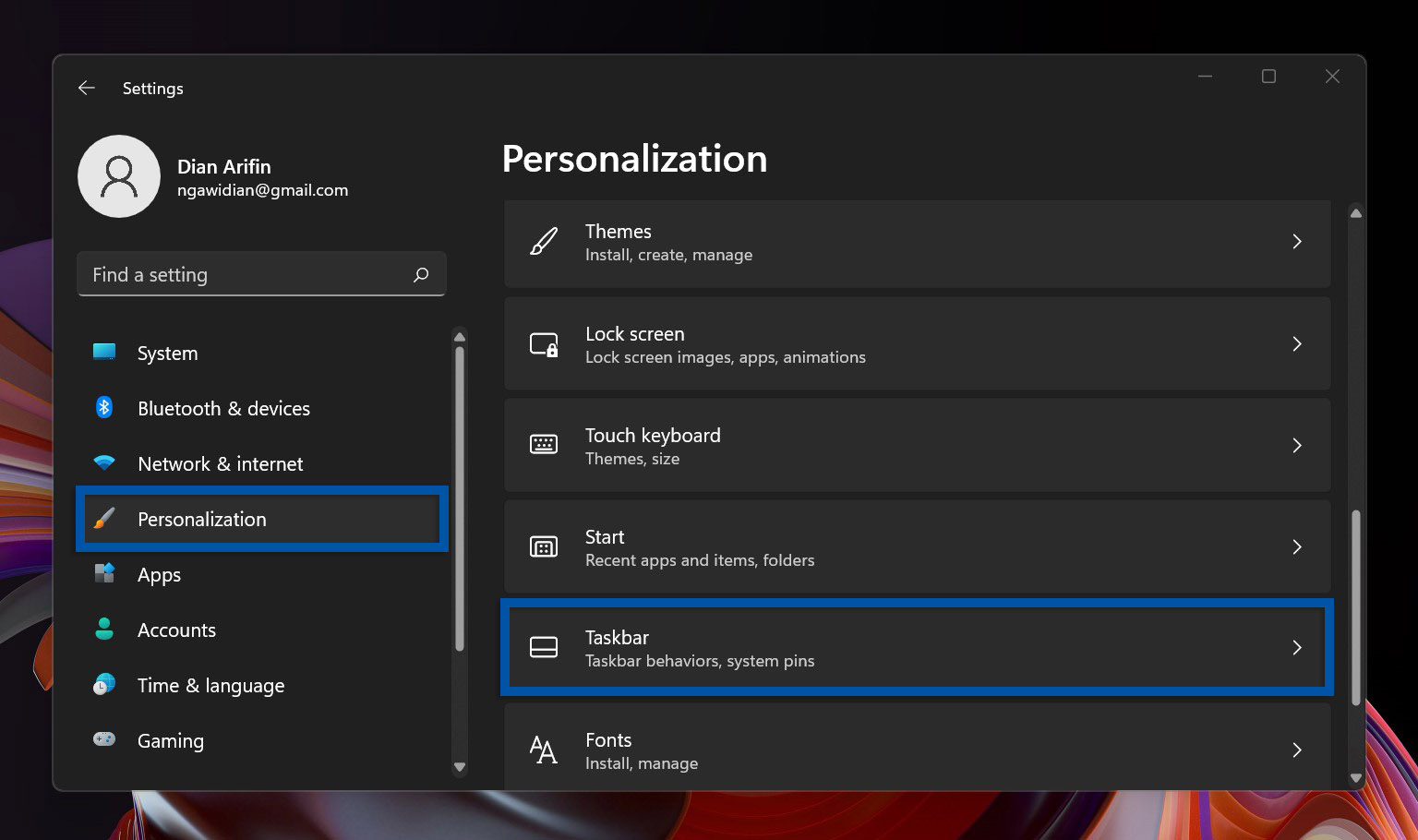
Task: Click the Themes paintbrush icon
Action: click(545, 242)
